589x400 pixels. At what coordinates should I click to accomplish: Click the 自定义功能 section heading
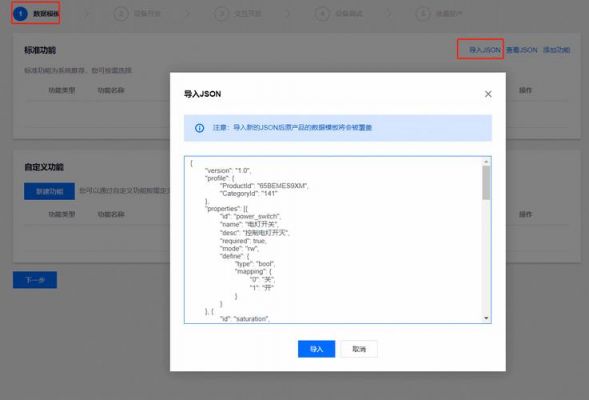coord(44,167)
